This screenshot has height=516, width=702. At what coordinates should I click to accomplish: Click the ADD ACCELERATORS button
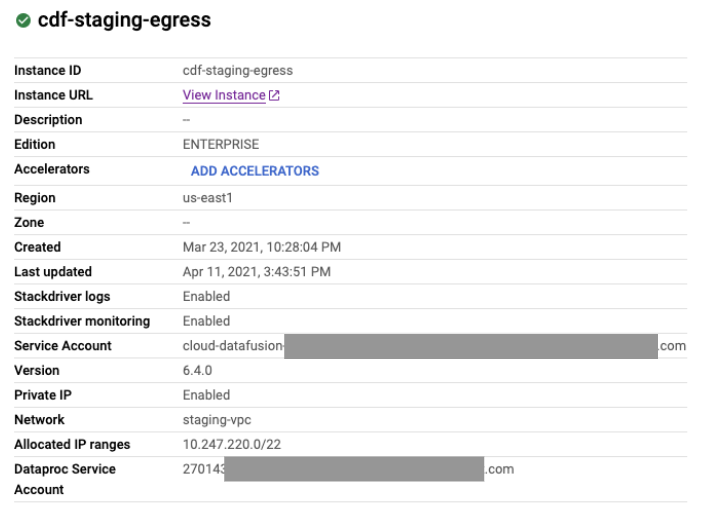pos(254,171)
